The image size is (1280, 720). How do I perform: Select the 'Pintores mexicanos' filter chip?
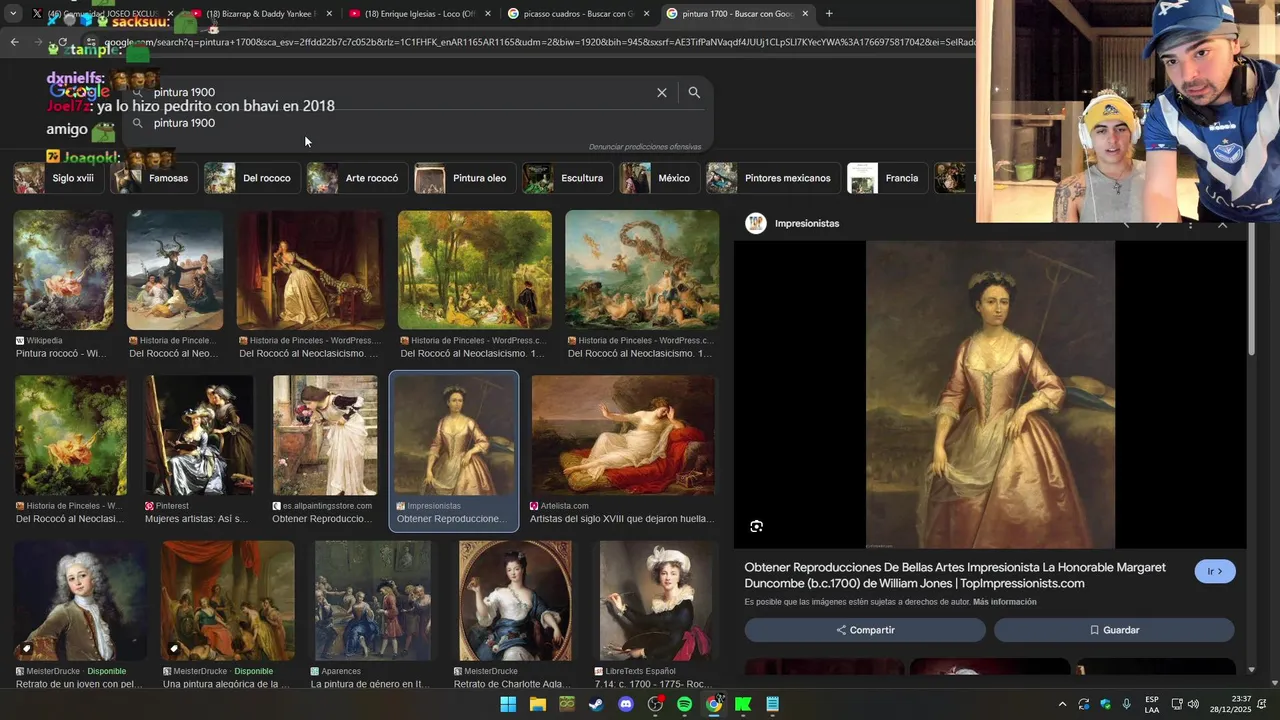[x=773, y=178]
